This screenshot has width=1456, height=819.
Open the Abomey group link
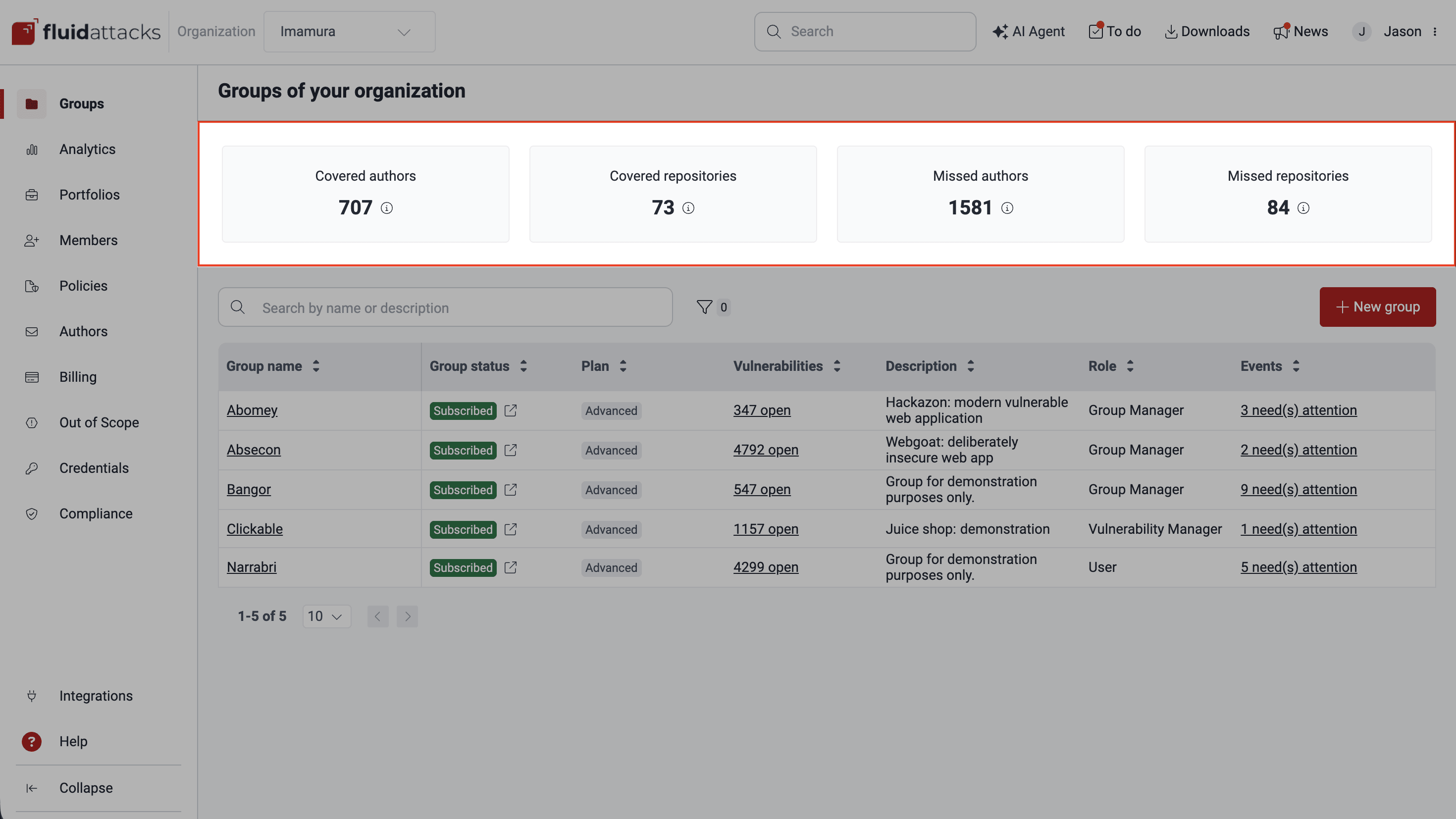click(252, 410)
